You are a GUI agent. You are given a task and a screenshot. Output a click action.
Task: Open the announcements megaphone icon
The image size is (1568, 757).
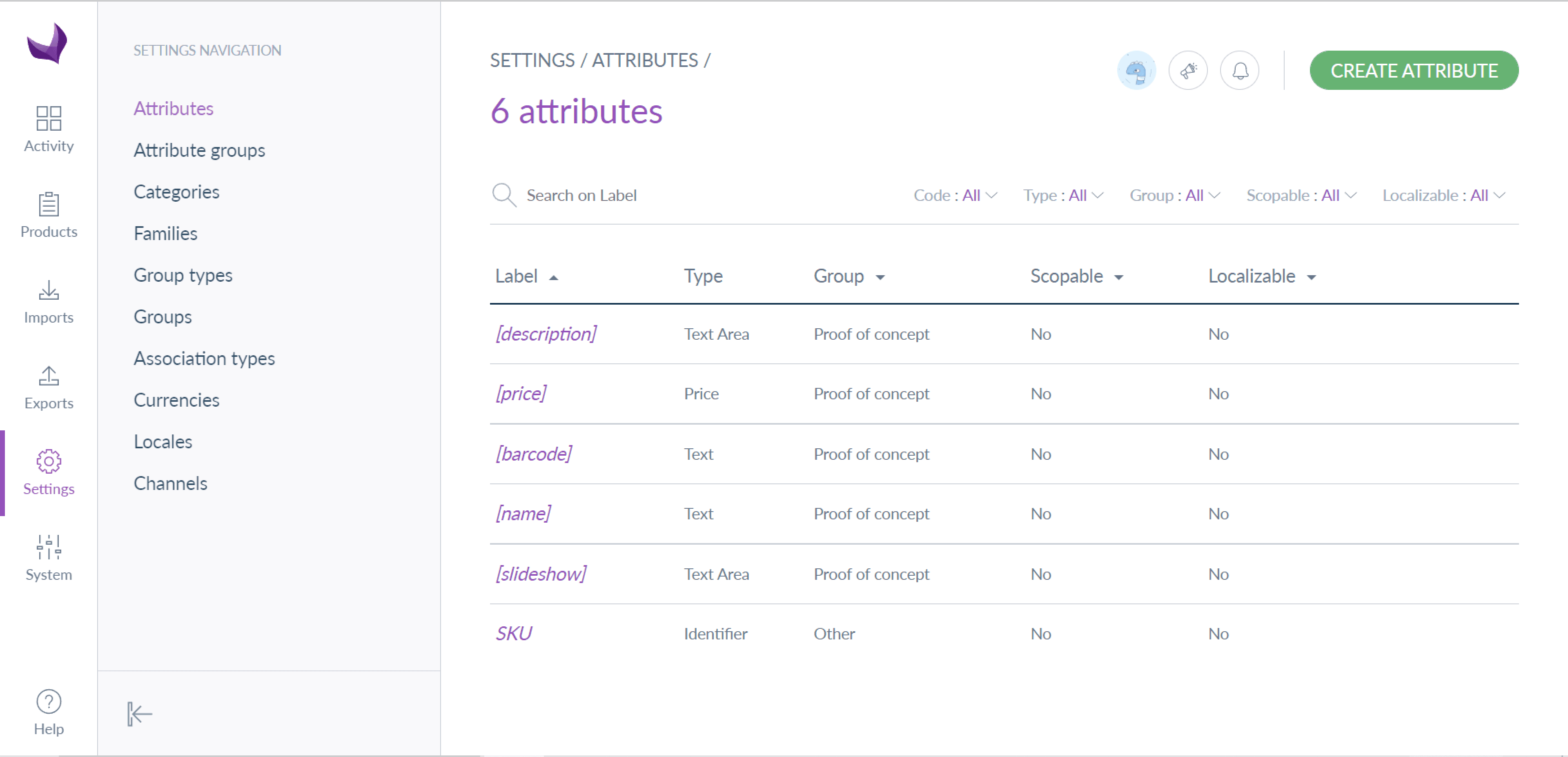1187,71
